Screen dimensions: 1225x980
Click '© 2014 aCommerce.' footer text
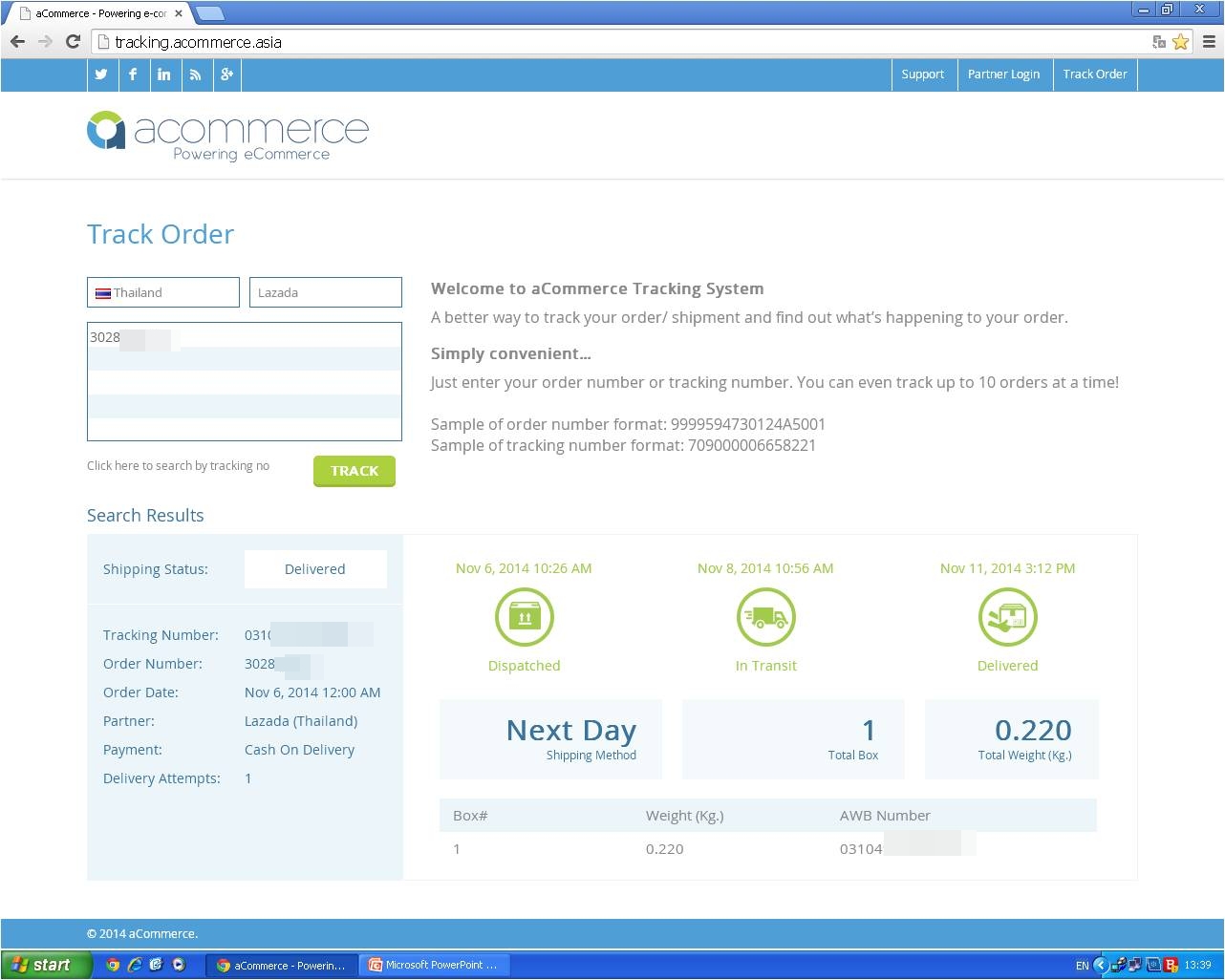[142, 934]
